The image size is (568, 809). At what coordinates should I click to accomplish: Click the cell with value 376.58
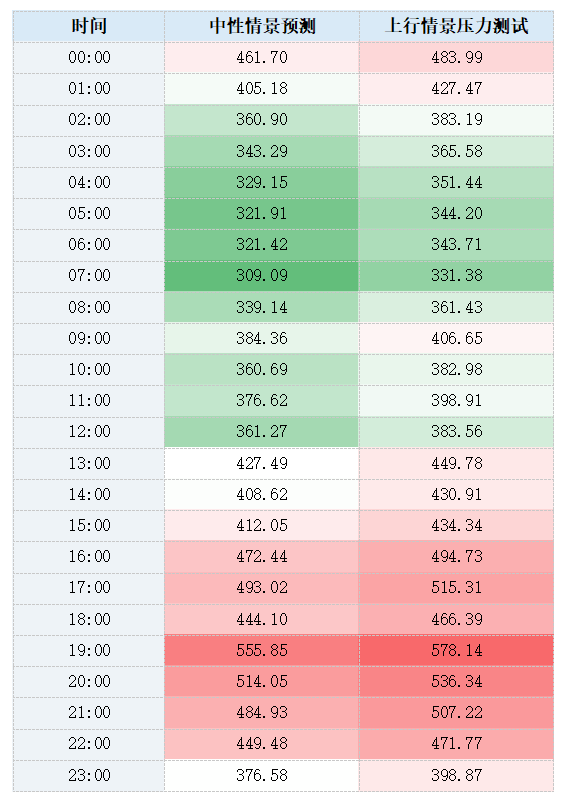[262, 775]
